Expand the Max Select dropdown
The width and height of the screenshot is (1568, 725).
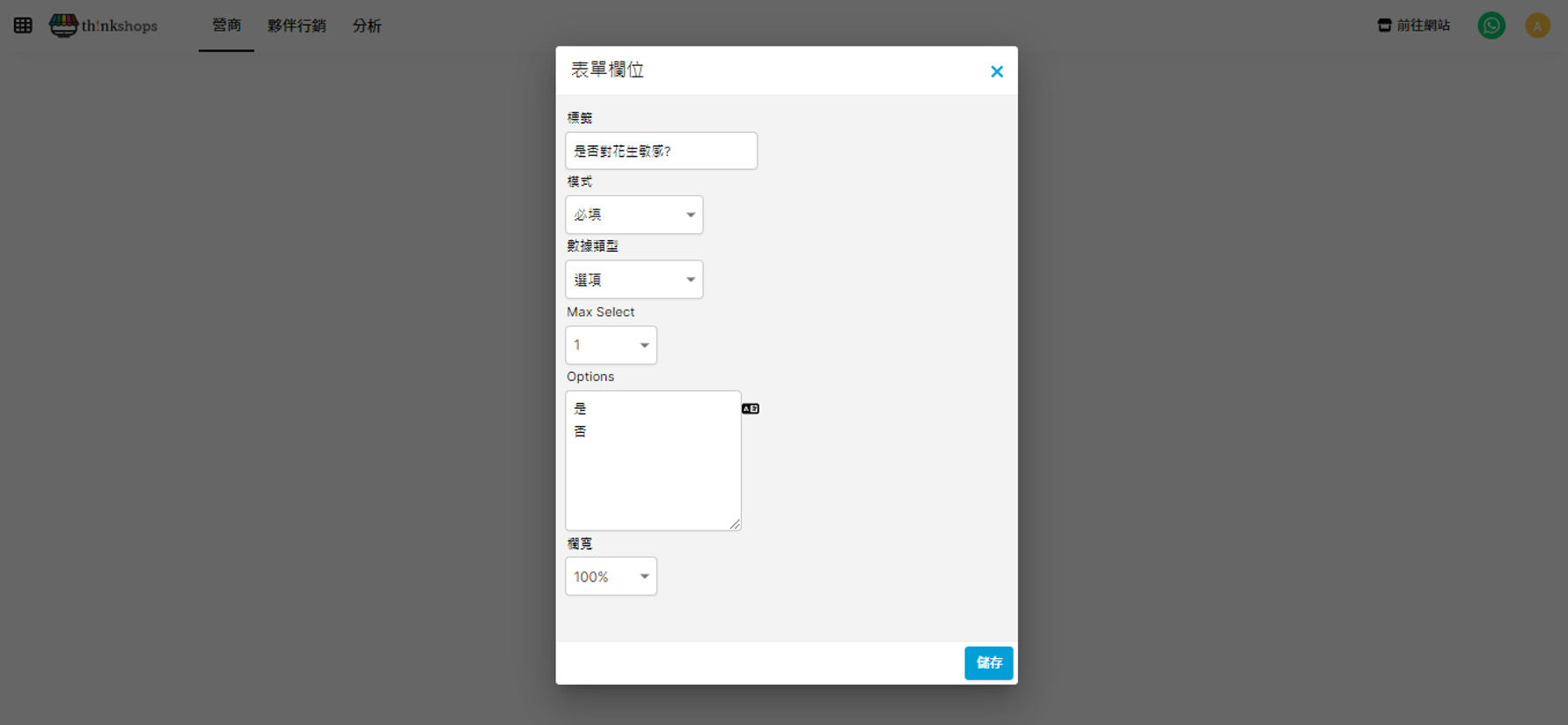[611, 345]
